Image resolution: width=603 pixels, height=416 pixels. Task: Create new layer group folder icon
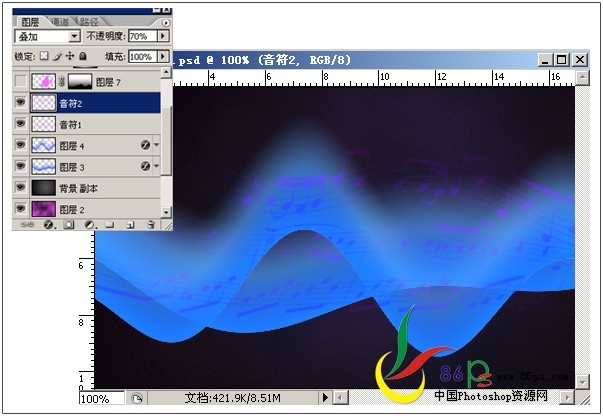(110, 225)
